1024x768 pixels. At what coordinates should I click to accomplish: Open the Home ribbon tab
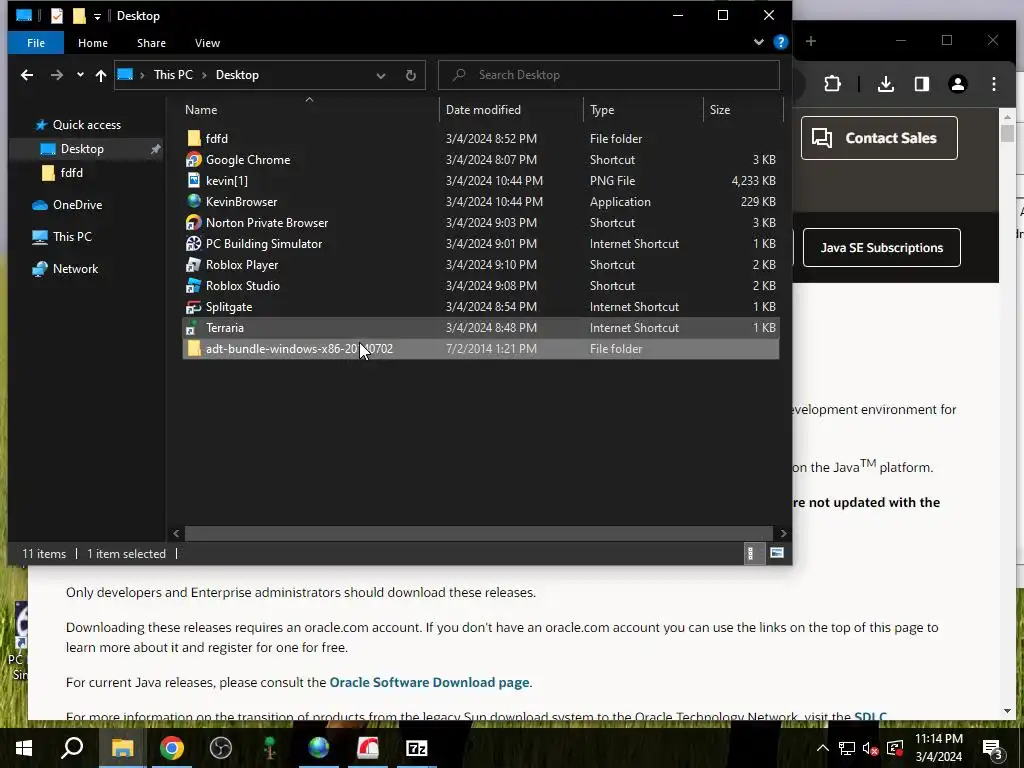point(93,43)
